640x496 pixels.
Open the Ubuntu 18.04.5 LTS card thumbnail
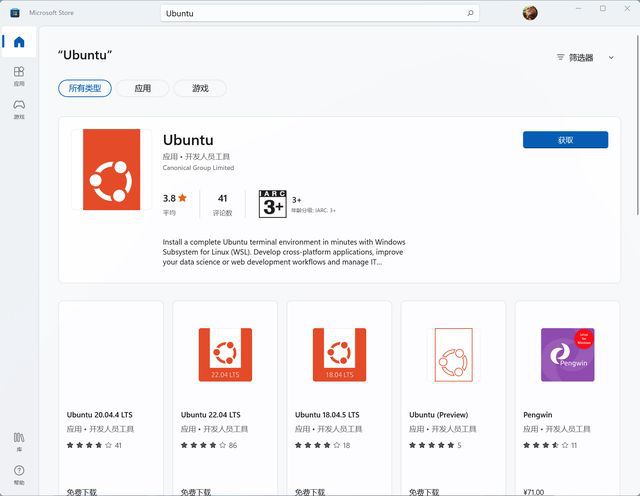click(339, 355)
